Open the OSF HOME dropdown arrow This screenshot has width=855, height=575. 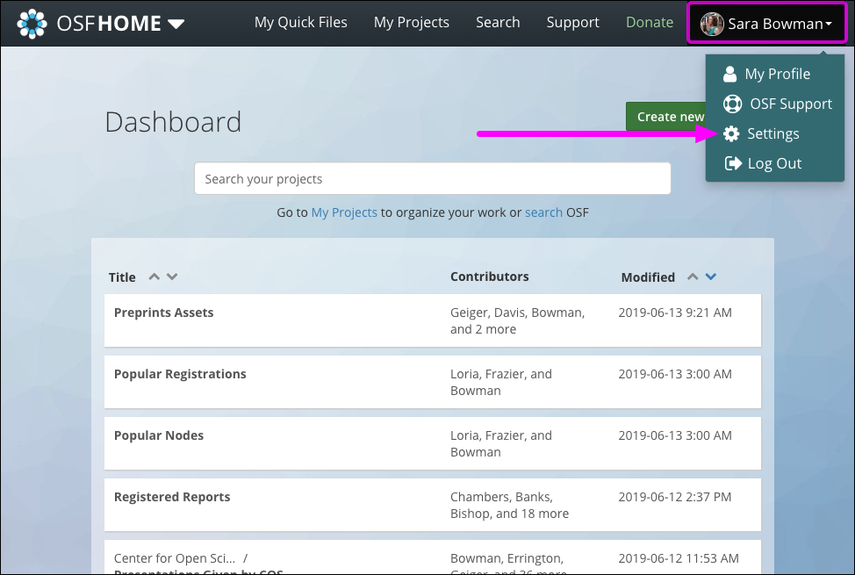176,24
